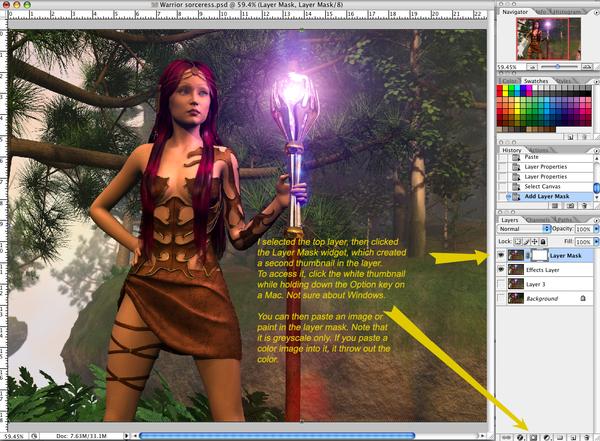The image size is (600, 441).
Task: Create a new adjustment layer via half-circle icon
Action: (547, 437)
